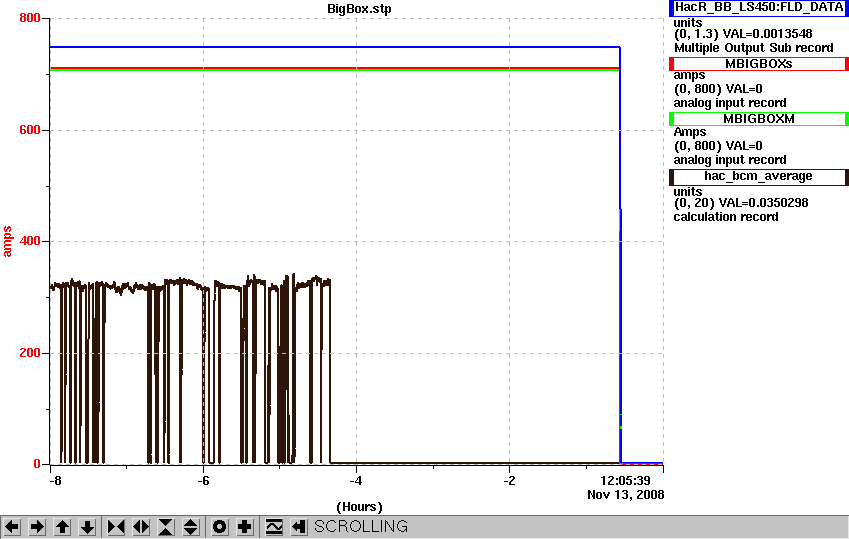Click the VAL=0.0350298 readout
The height and width of the screenshot is (539, 849).
coord(763,203)
